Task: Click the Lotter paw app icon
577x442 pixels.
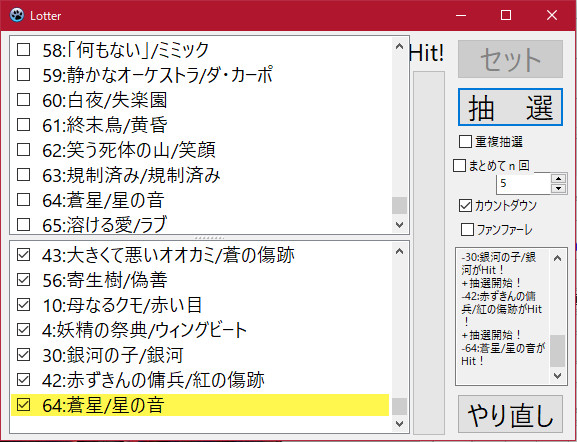Action: pyautogui.click(x=17, y=15)
